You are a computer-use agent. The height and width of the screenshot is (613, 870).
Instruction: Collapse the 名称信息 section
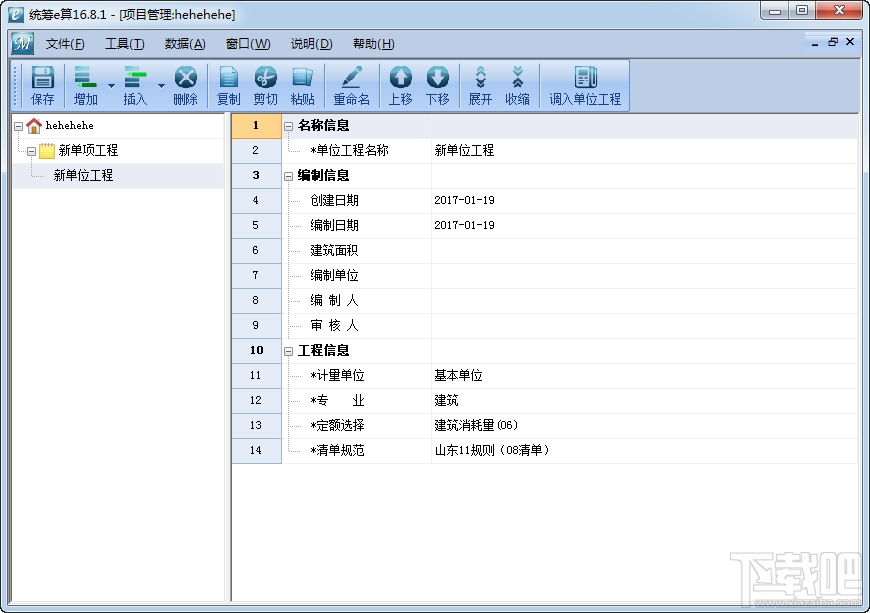click(289, 126)
